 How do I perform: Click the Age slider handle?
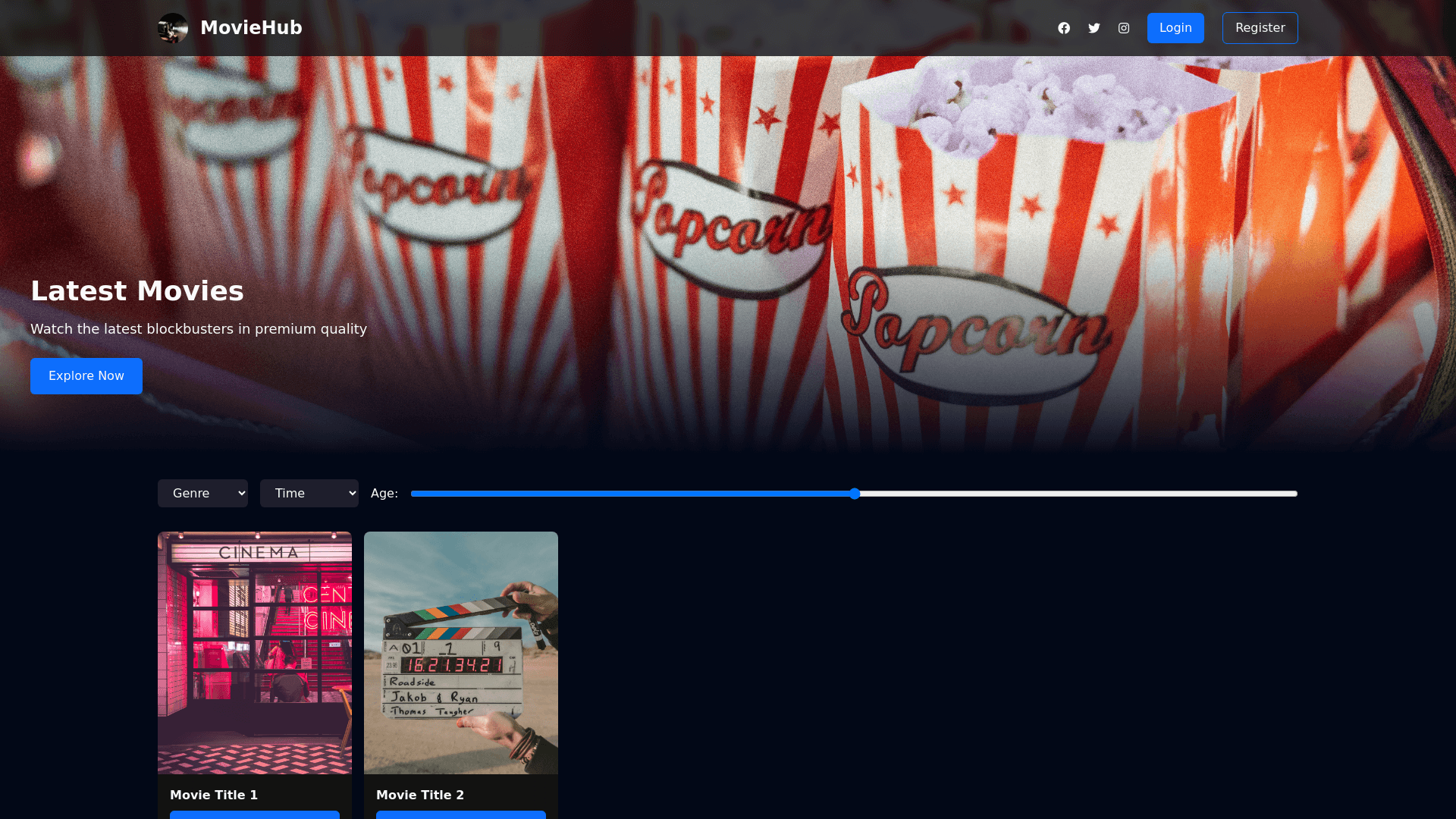pyautogui.click(x=855, y=494)
